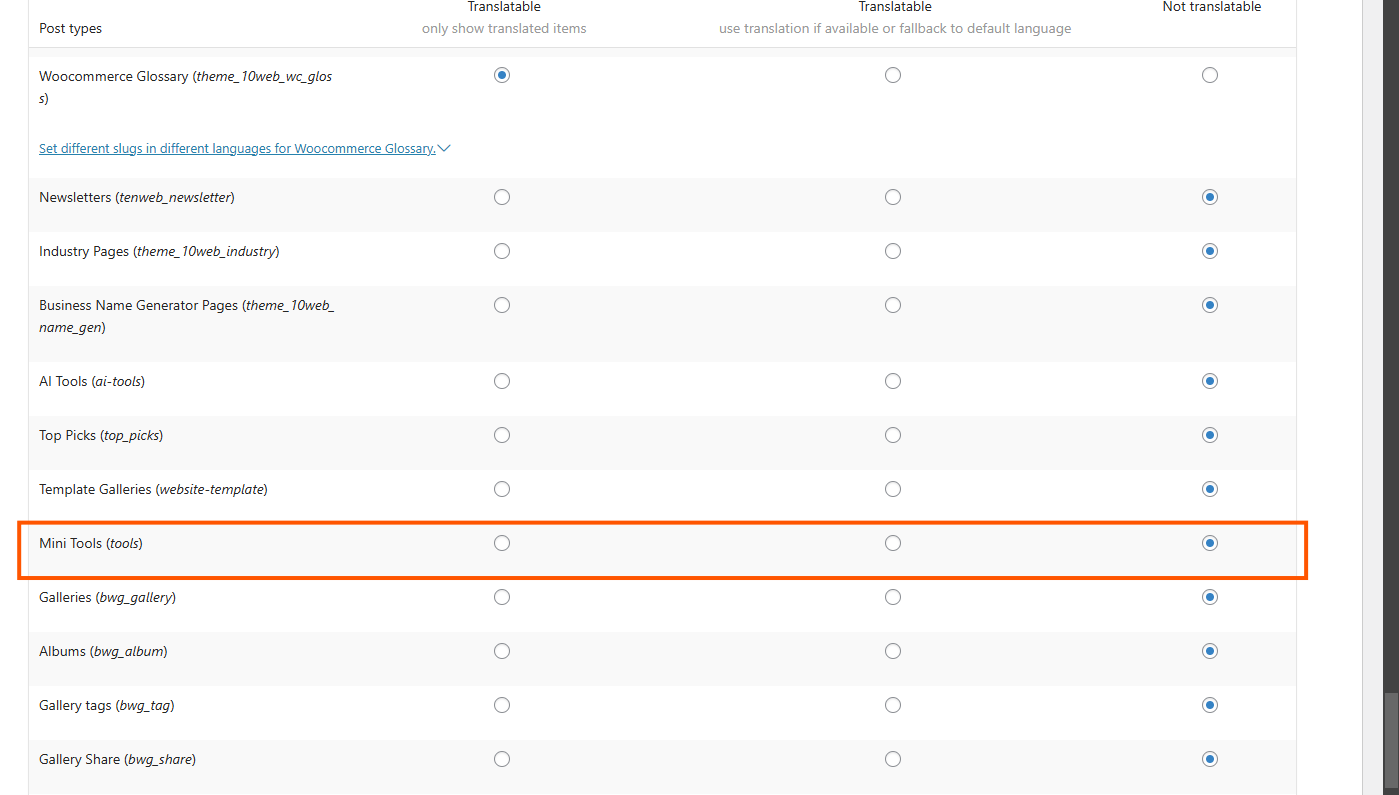Set Top Picks to translatable with fallback
1399x795 pixels.
(893, 435)
